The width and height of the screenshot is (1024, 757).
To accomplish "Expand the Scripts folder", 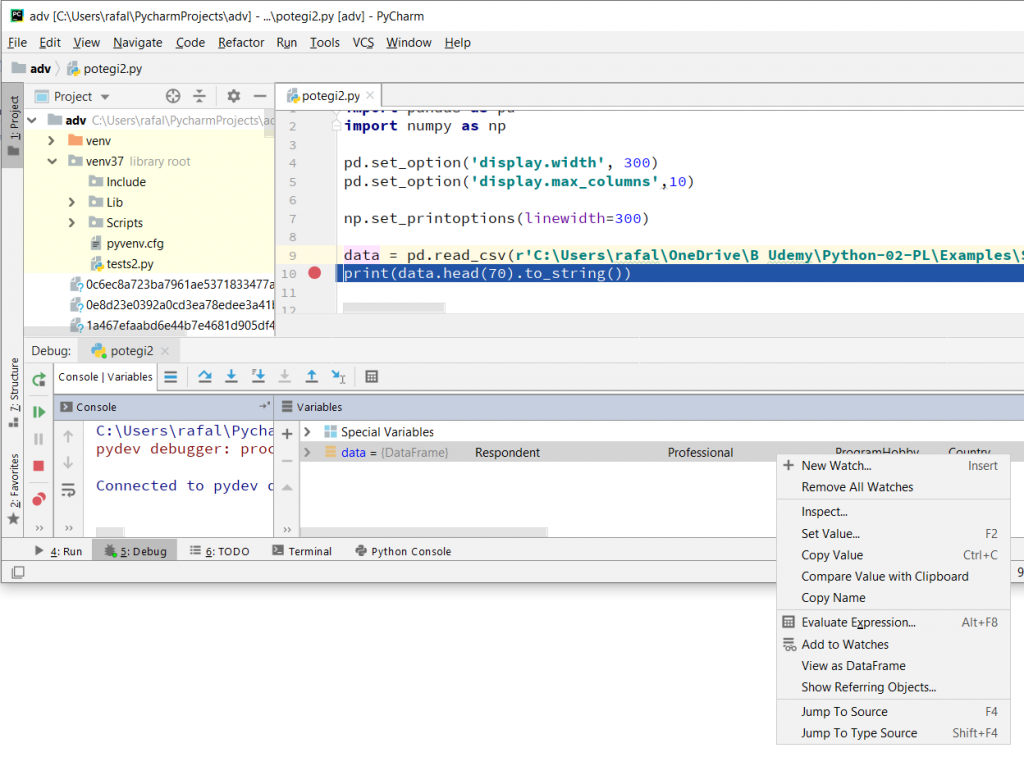I will (72, 223).
